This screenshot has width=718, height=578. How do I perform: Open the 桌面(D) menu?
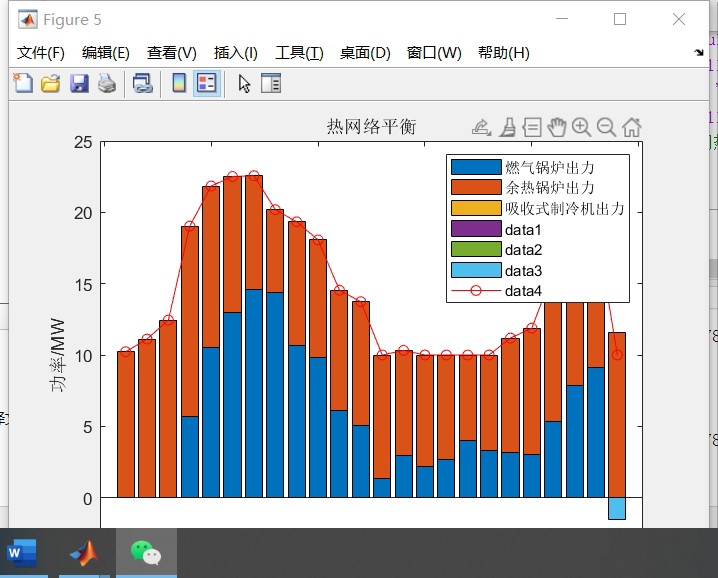tap(365, 53)
